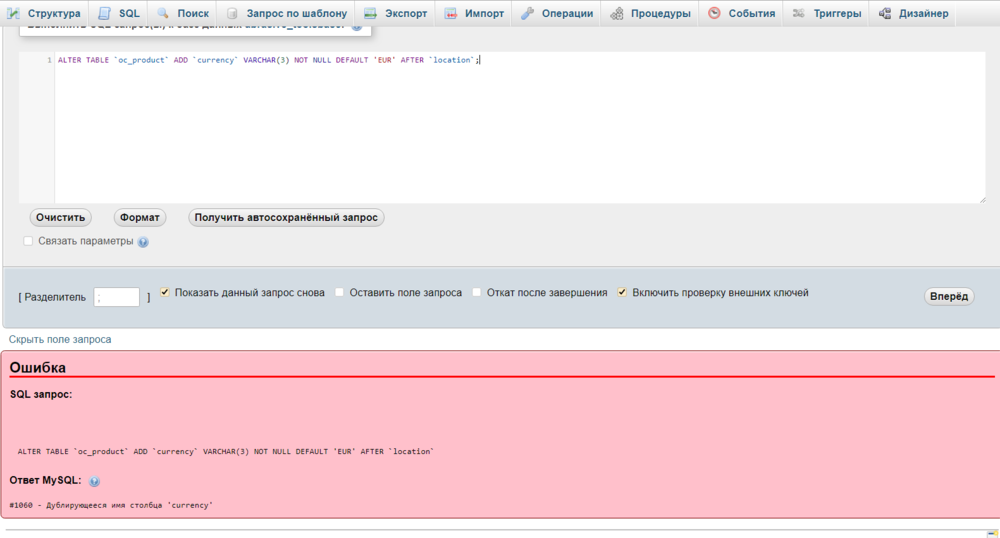1000x538 pixels.
Task: Click the Экспорт tab icon
Action: coord(371,13)
